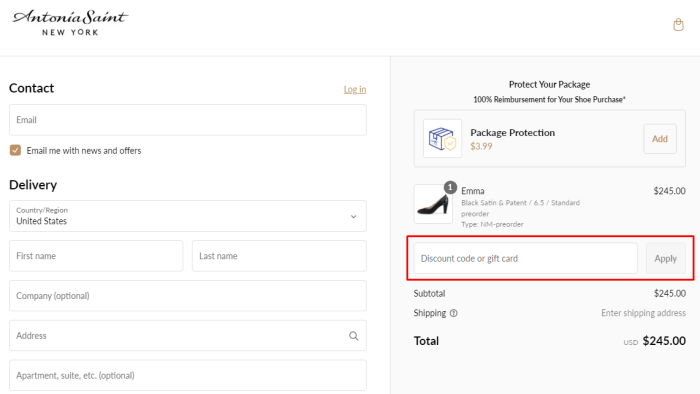Click the $3.99 Package Protection price

pyautogui.click(x=481, y=146)
